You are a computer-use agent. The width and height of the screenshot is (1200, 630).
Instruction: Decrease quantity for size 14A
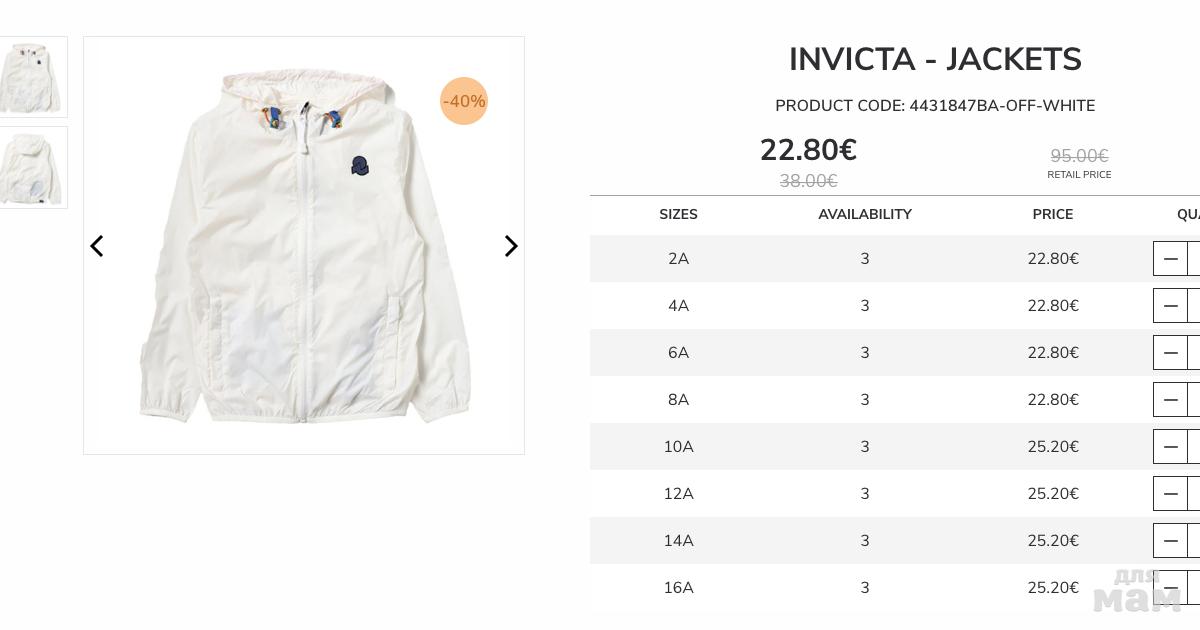(1170, 541)
